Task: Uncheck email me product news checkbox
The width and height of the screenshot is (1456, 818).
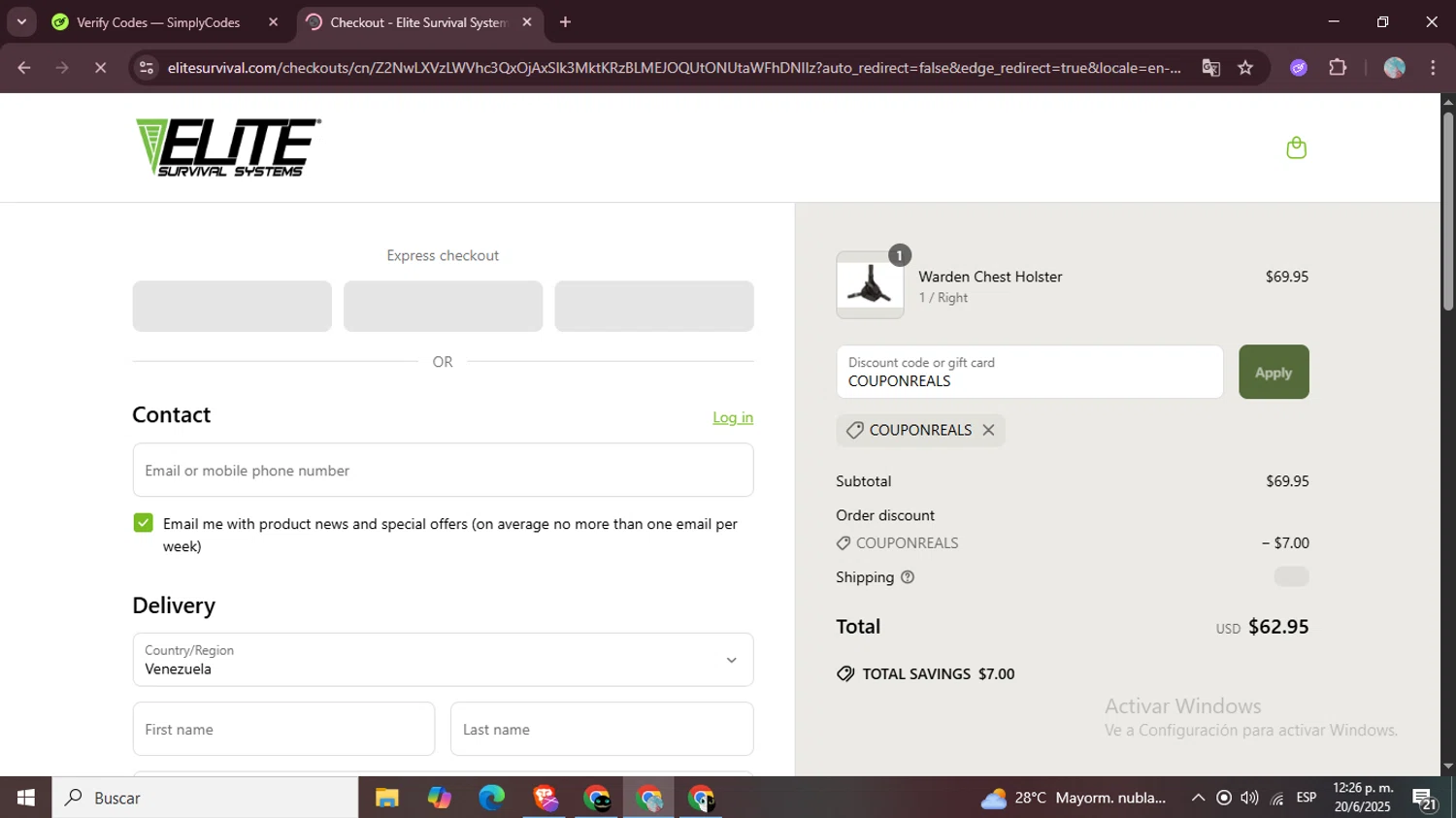Action: click(x=143, y=523)
